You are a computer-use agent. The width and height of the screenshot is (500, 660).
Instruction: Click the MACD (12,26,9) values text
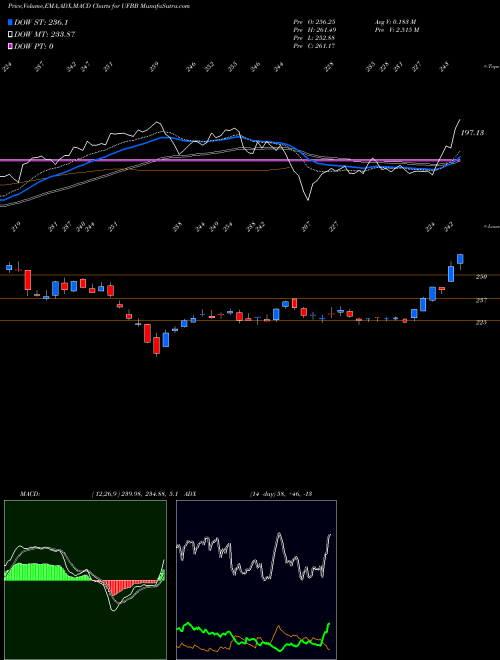(x=137, y=493)
